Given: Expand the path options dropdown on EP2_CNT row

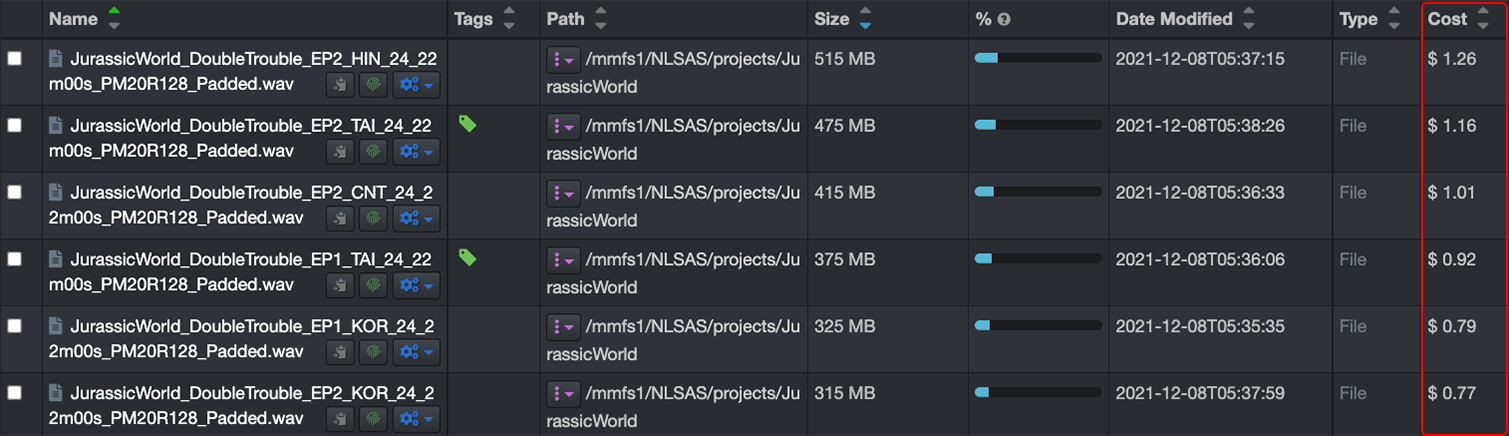Looking at the screenshot, I should click(x=562, y=193).
